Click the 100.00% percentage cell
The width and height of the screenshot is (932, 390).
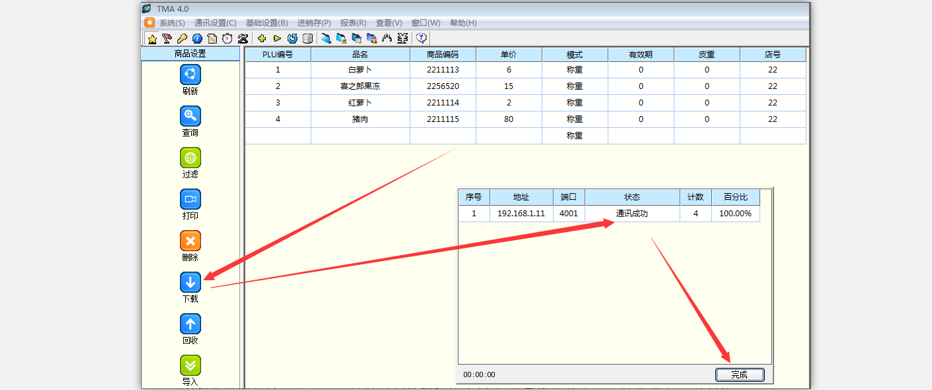coord(735,213)
